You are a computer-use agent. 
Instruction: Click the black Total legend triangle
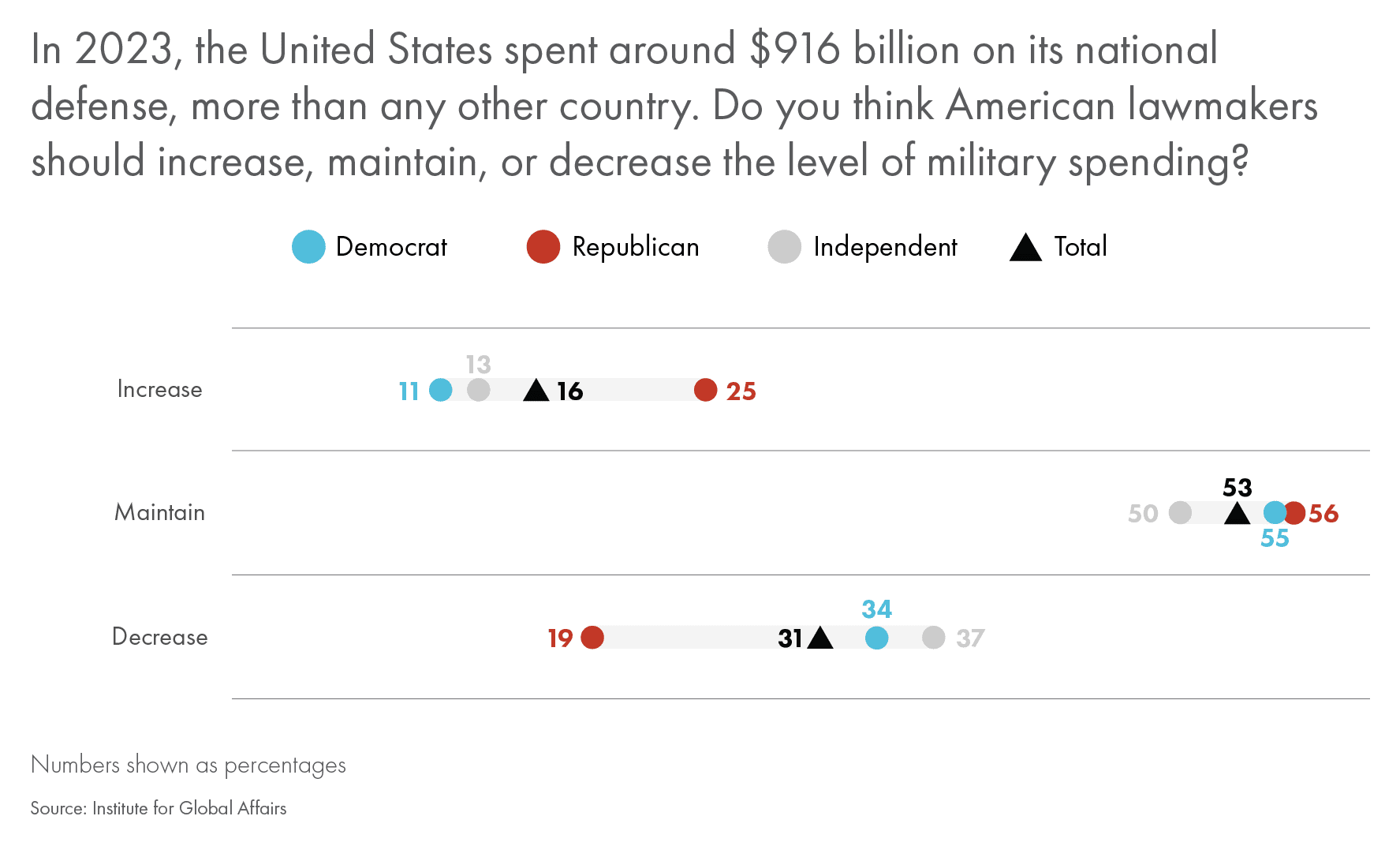(x=1025, y=249)
